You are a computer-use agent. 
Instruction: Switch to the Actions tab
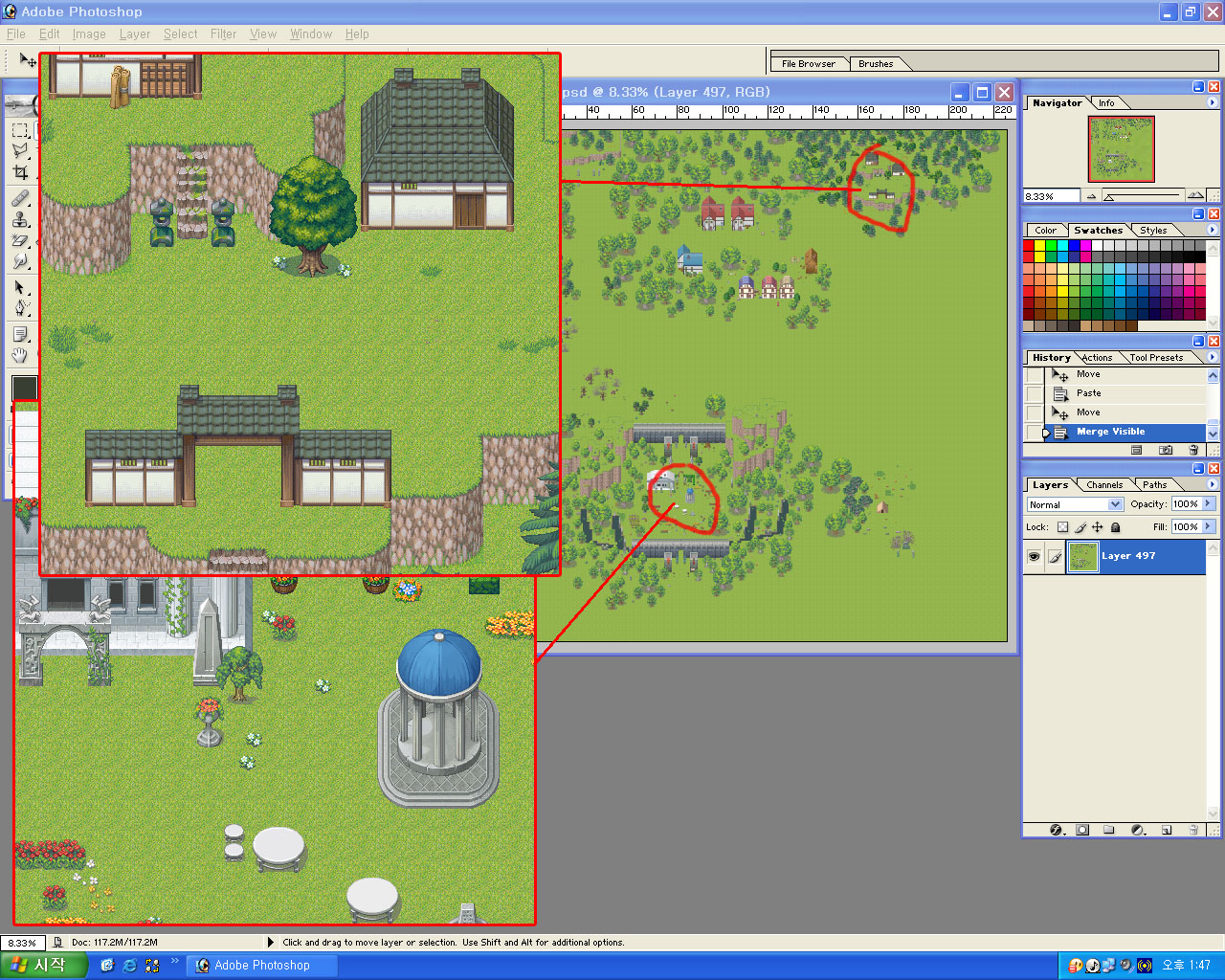coord(1097,358)
